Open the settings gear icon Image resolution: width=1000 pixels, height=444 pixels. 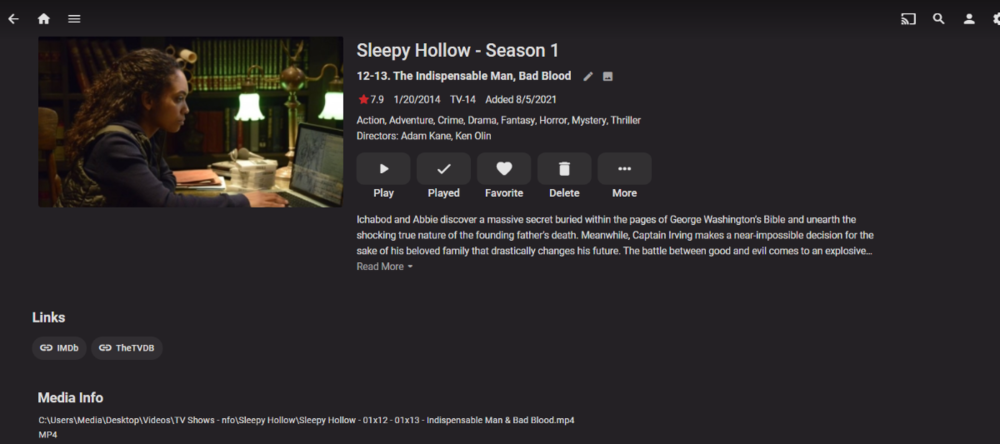[x=996, y=18]
